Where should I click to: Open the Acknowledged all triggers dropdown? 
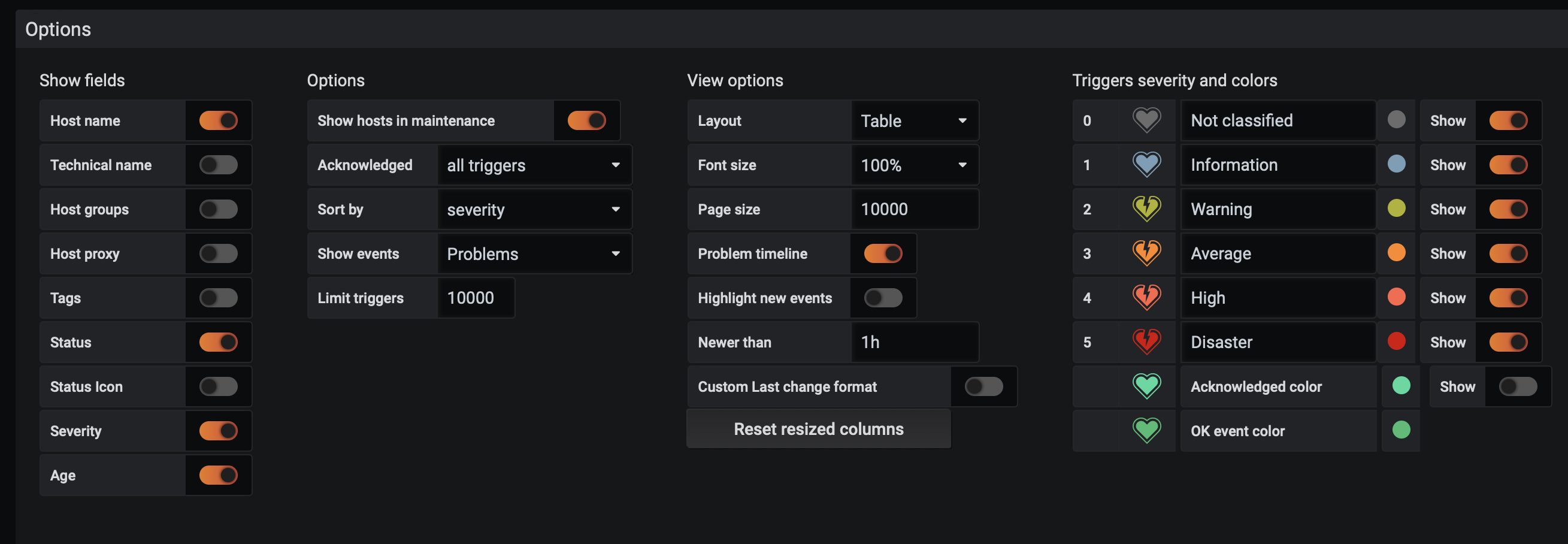point(534,165)
